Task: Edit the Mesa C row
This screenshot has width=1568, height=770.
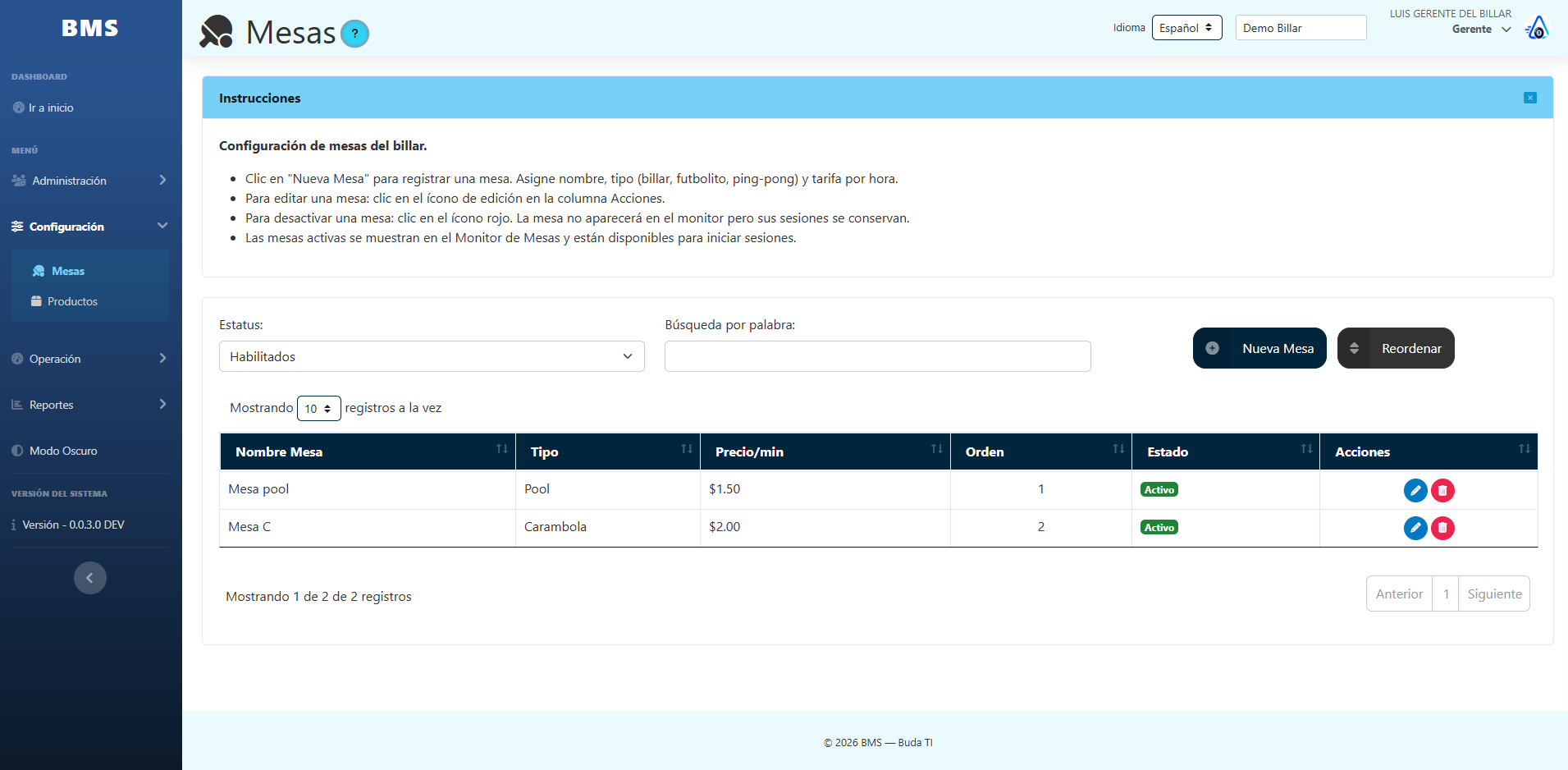Action: pos(1415,528)
